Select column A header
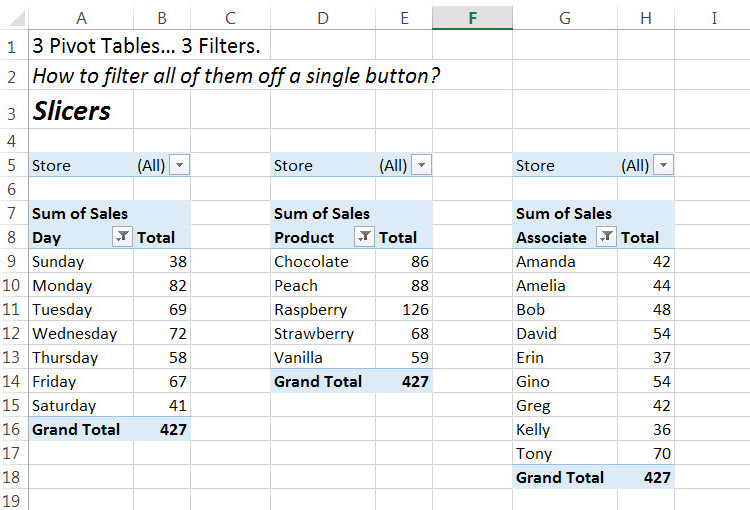 point(81,18)
